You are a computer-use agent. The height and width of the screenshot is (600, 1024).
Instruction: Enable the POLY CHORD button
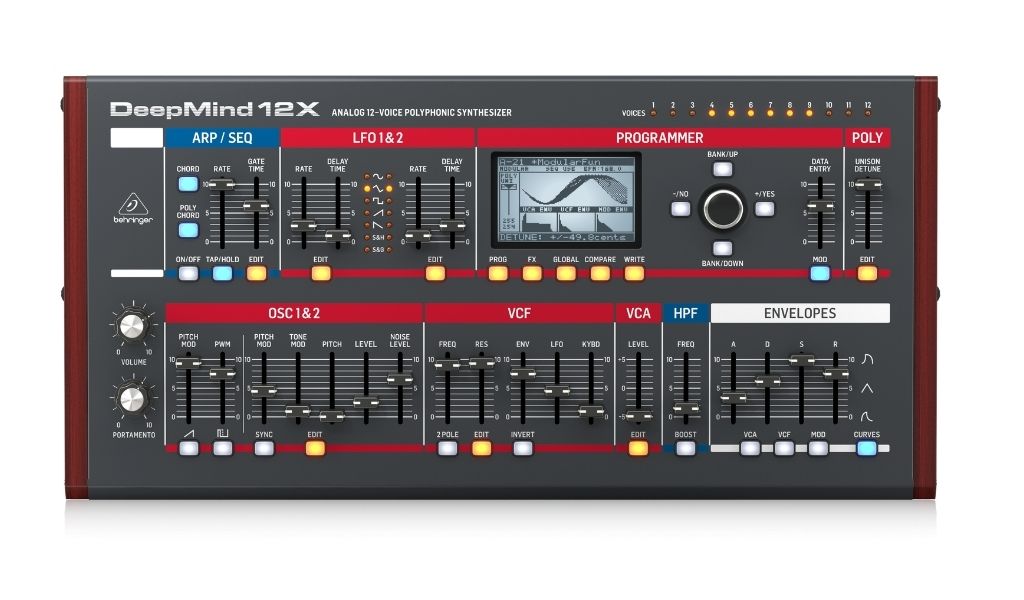point(188,230)
